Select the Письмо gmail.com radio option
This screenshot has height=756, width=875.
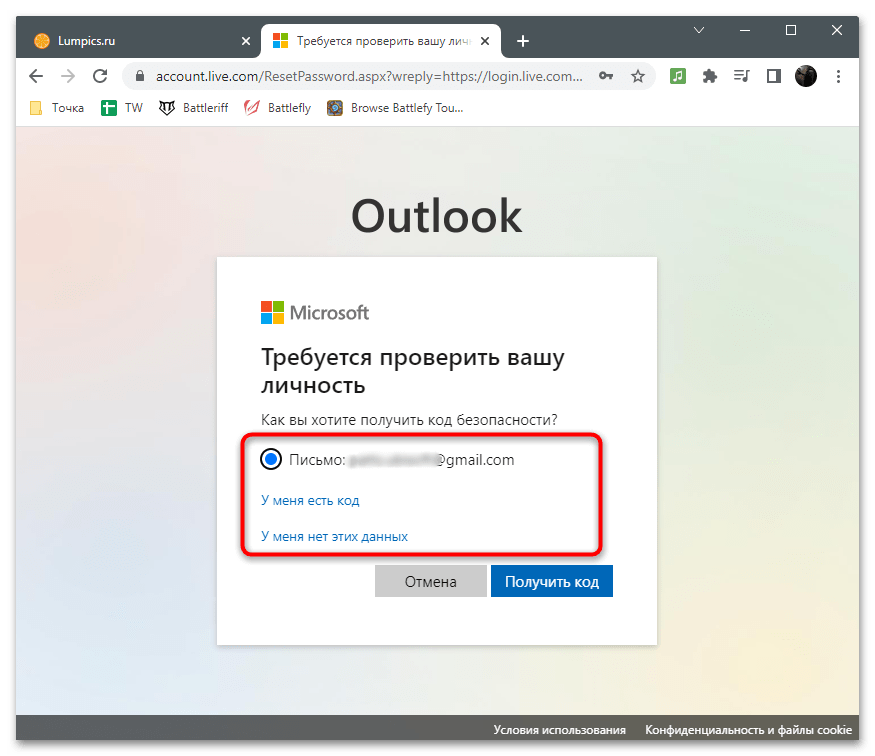coord(271,459)
